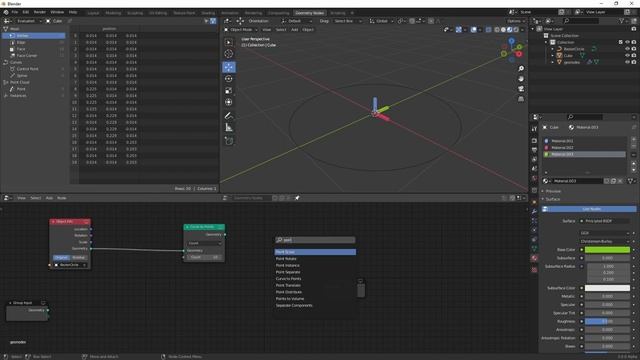The image size is (640, 360).
Task: Activate the Annotate pencil tool
Action: click(x=229, y=116)
